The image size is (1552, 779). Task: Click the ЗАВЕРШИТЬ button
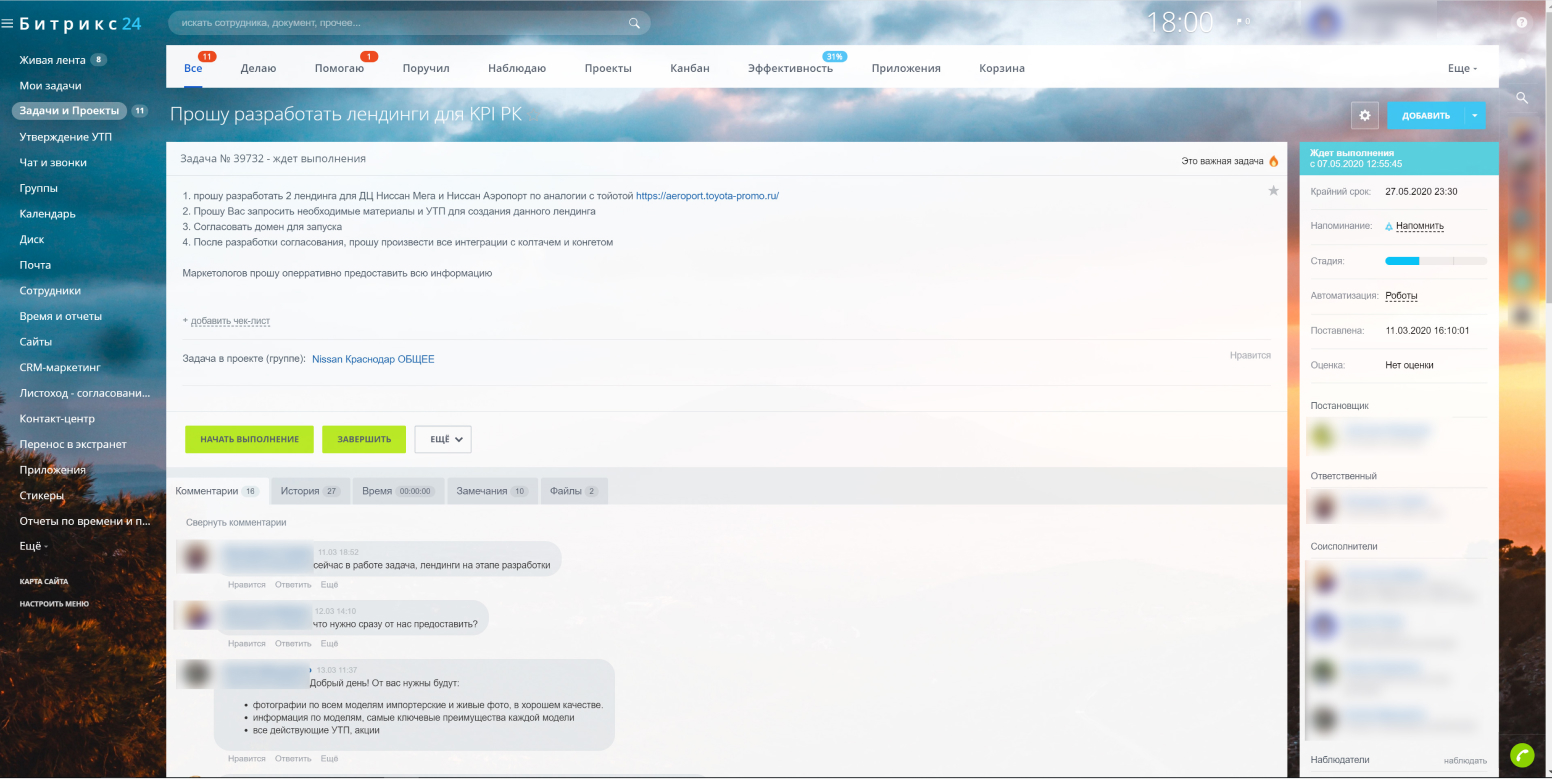pos(364,439)
